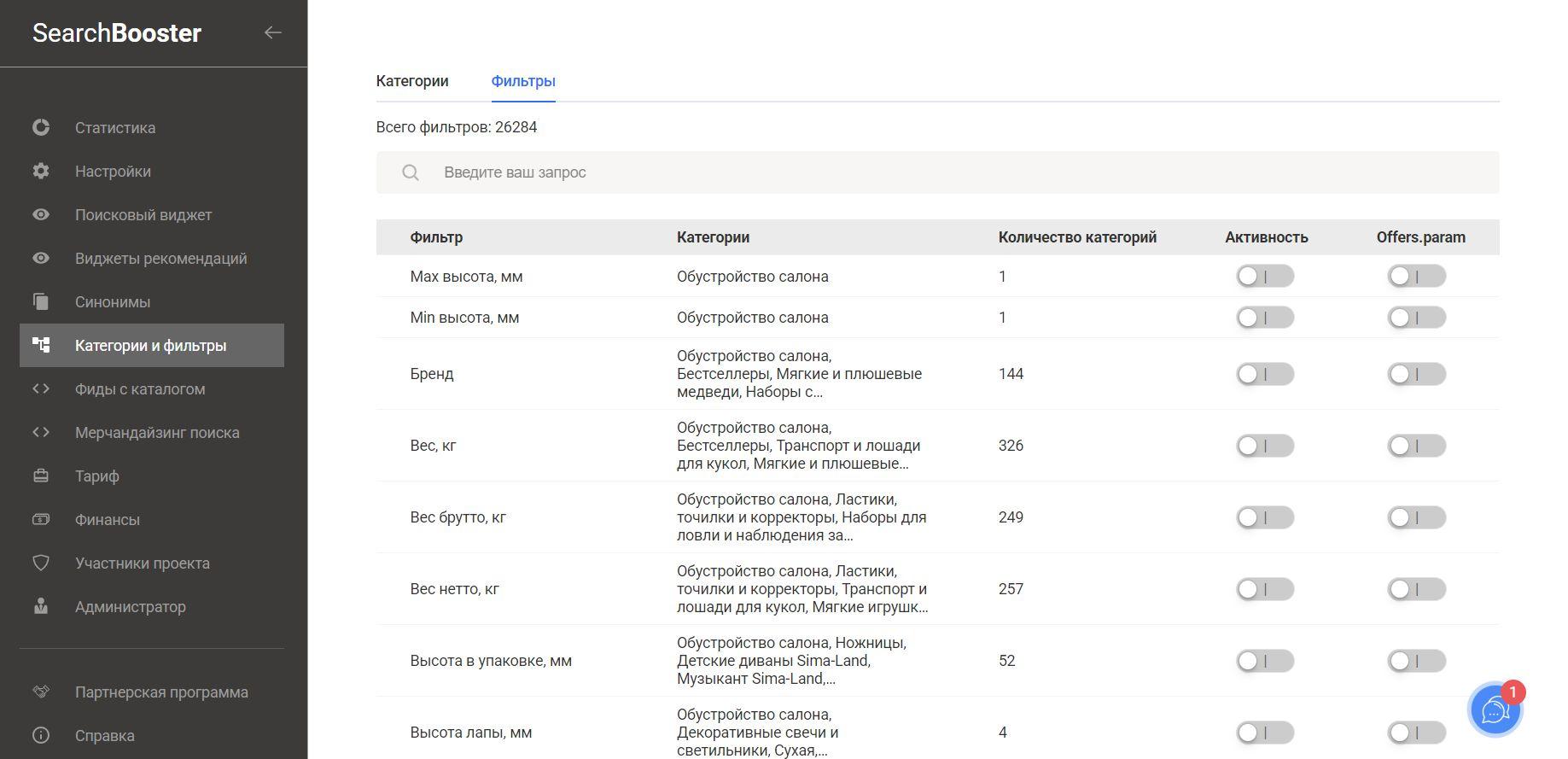Toggle Offers.param for Вес нетто, кг
This screenshot has height=759, width=1568.
coord(1417,589)
